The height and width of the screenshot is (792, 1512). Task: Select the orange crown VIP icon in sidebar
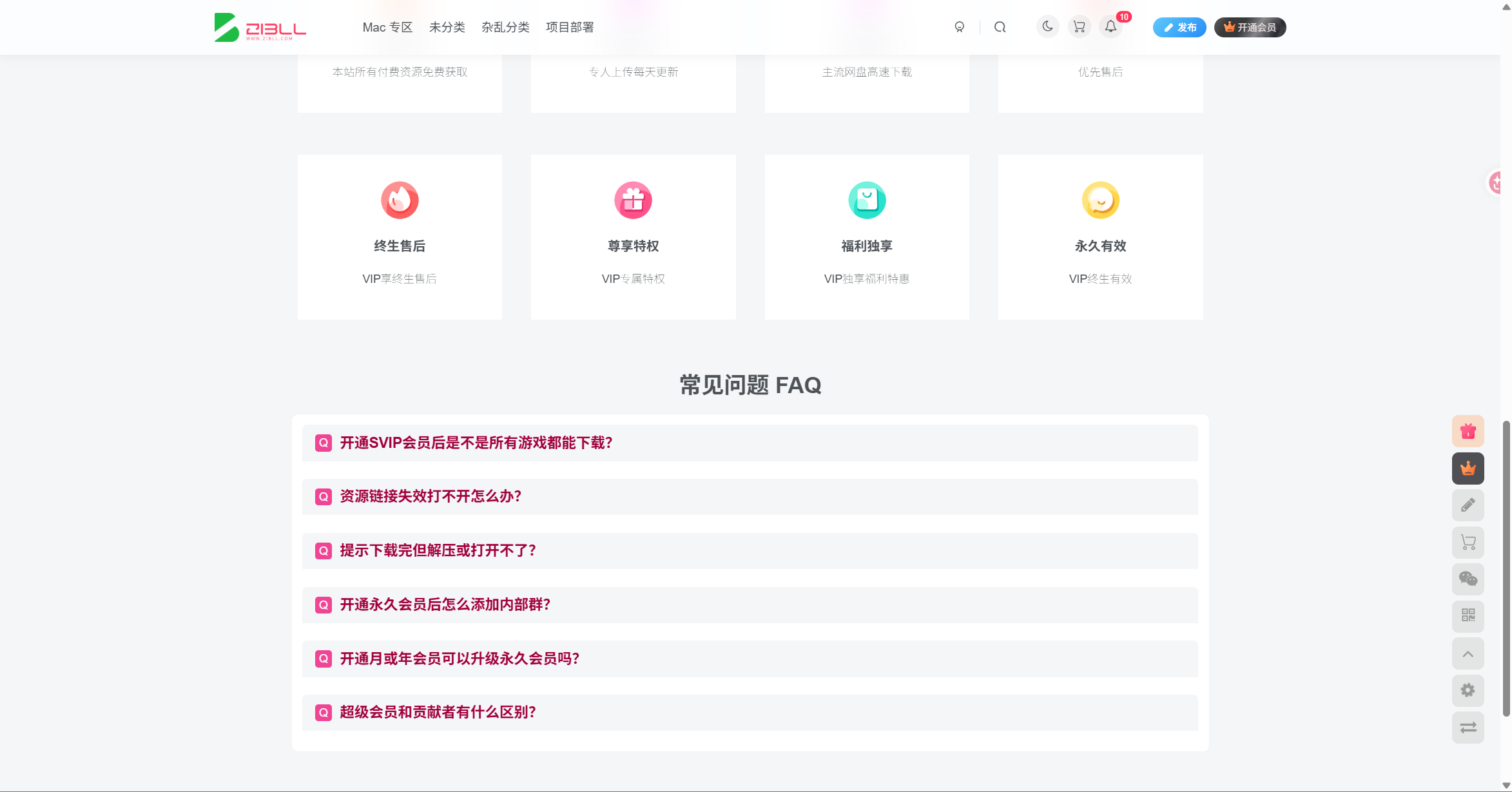click(1468, 468)
